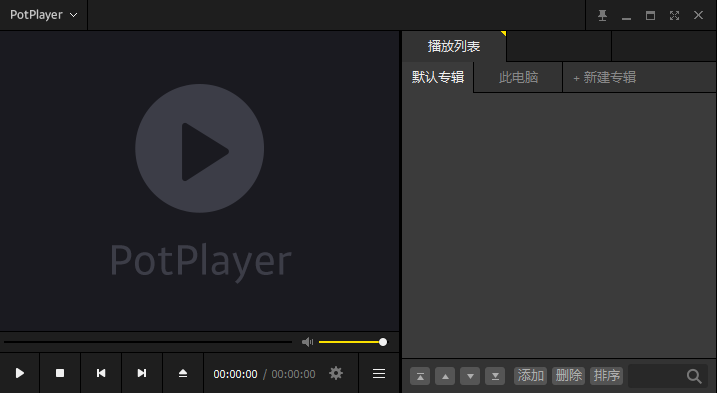Select the 播放列表 tab
The height and width of the screenshot is (393, 717).
(x=454, y=46)
